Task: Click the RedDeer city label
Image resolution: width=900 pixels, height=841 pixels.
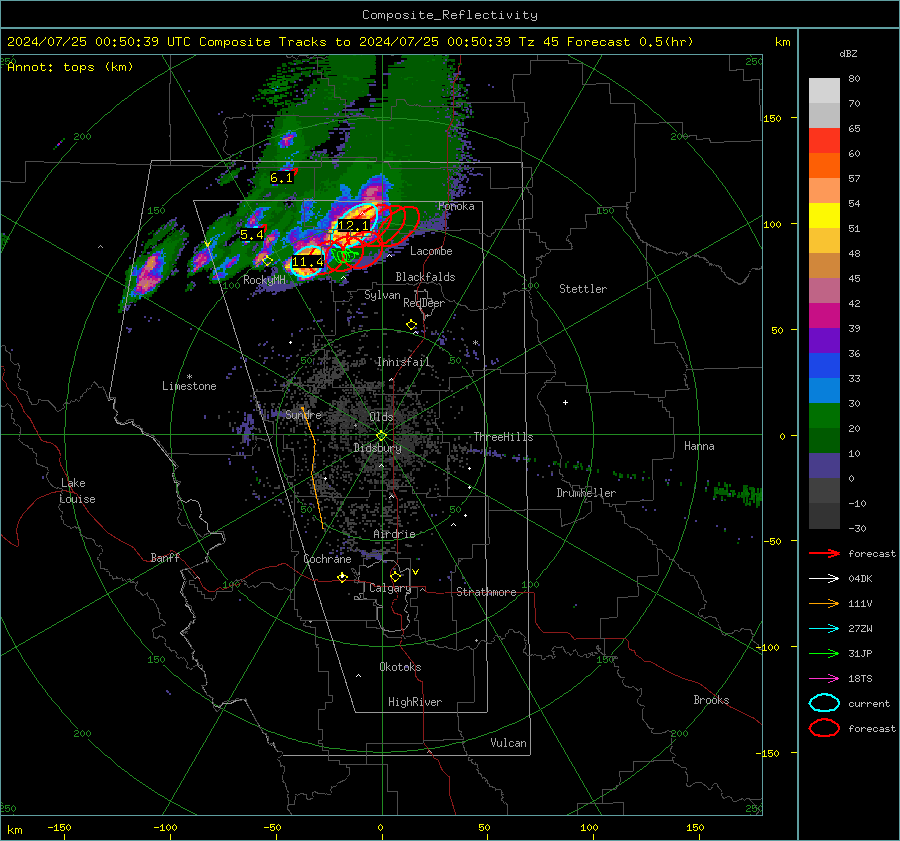Action: point(424,303)
